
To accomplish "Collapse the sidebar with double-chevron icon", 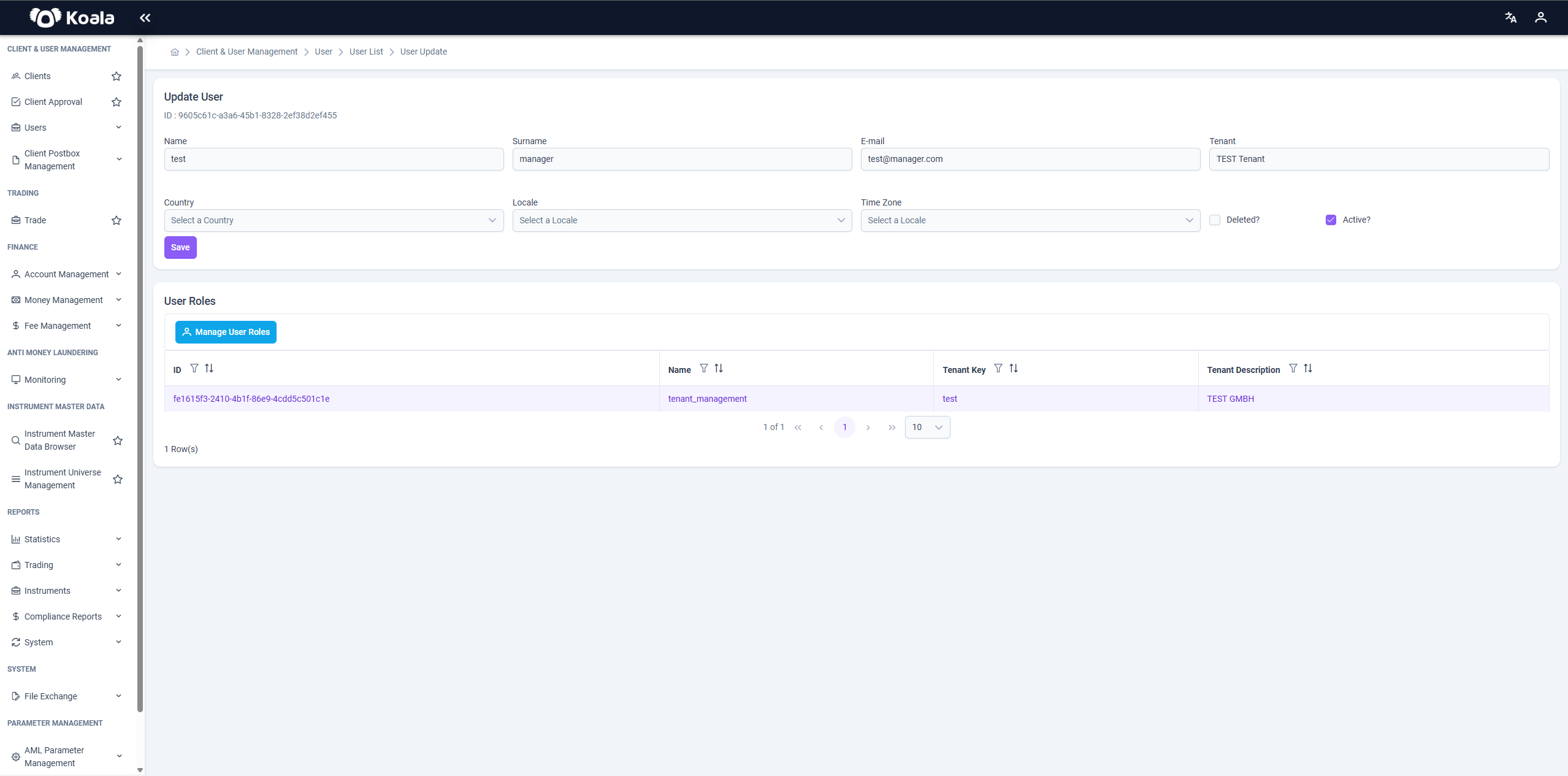I will 145,18.
